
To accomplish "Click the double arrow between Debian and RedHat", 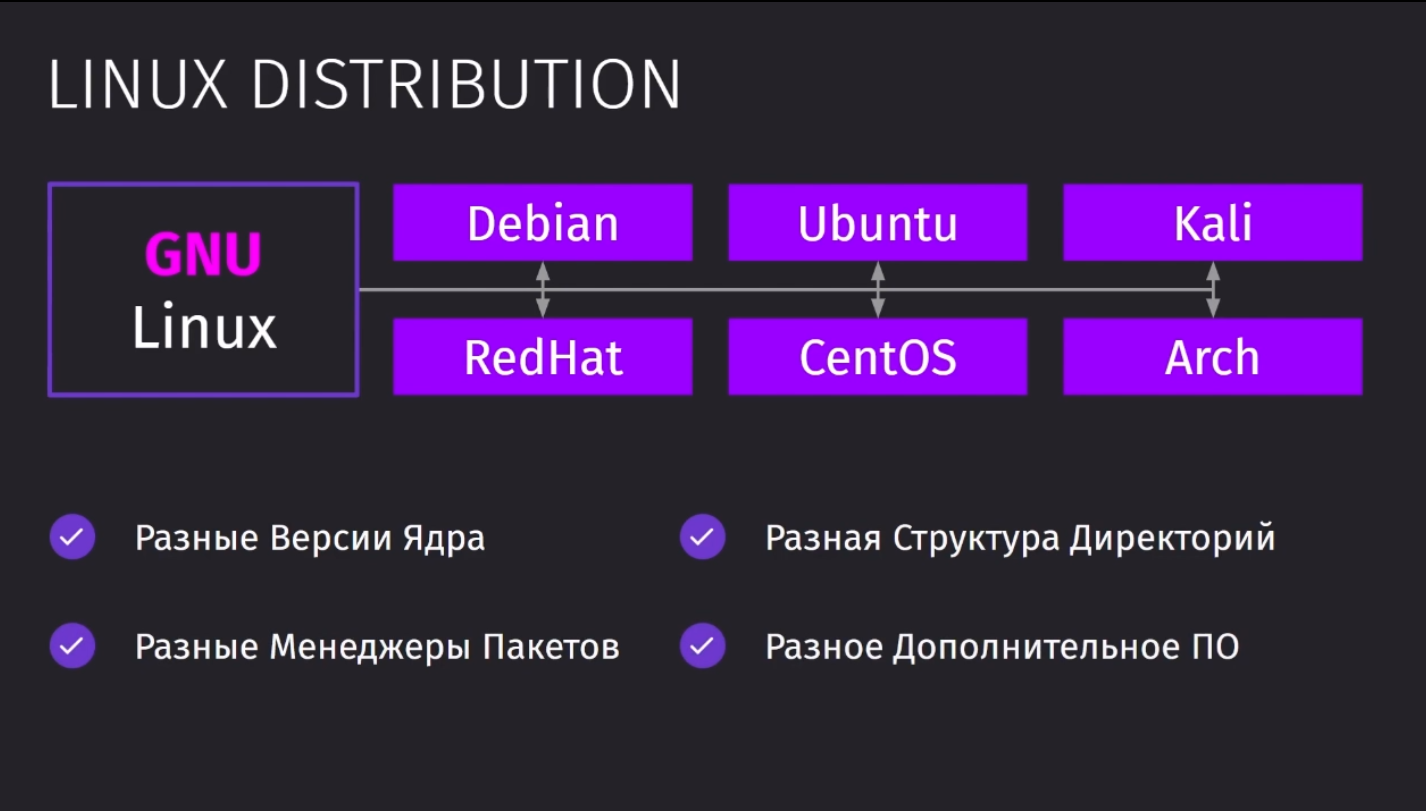I will [542, 290].
